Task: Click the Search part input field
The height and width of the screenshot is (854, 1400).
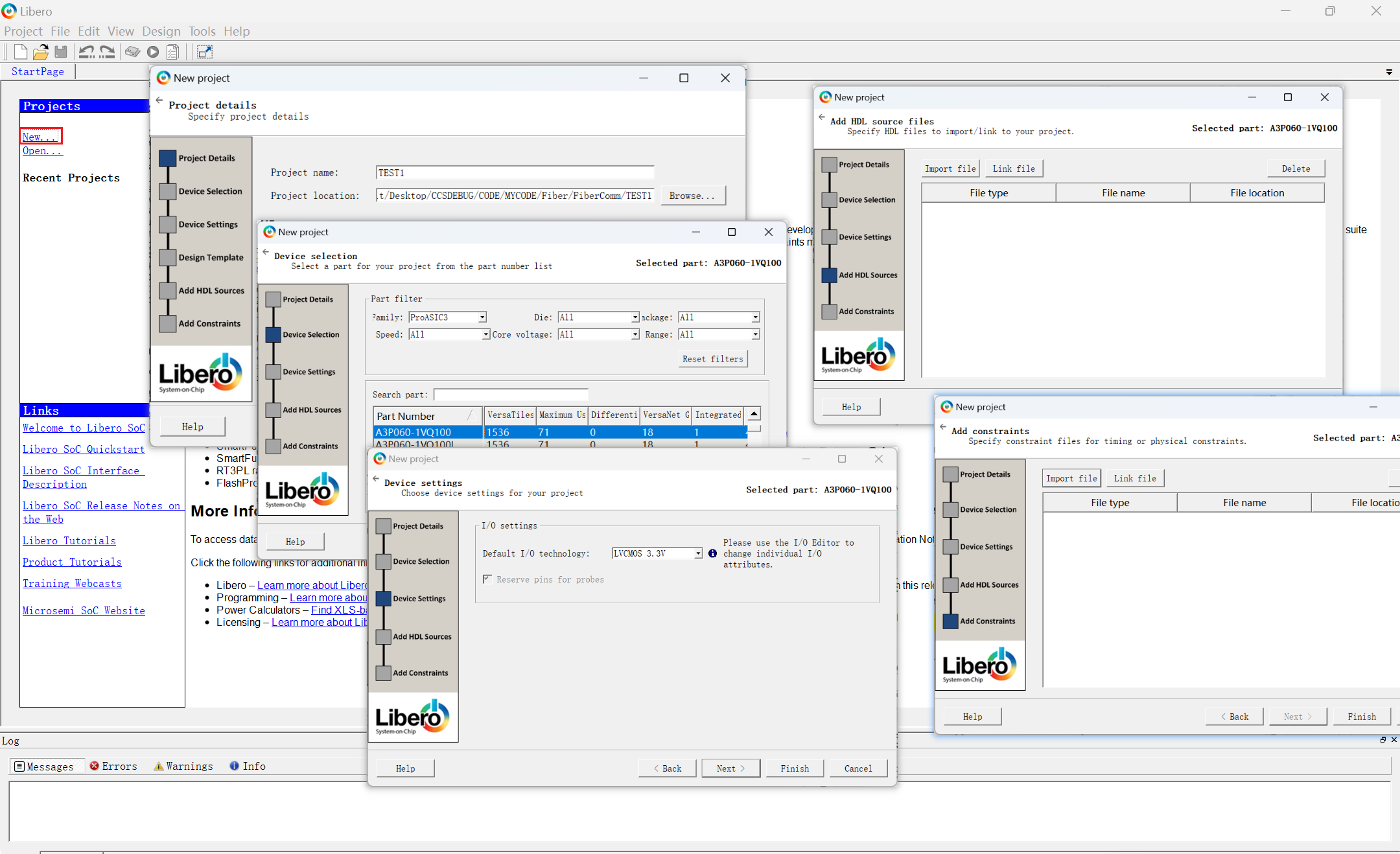Action: coord(511,395)
